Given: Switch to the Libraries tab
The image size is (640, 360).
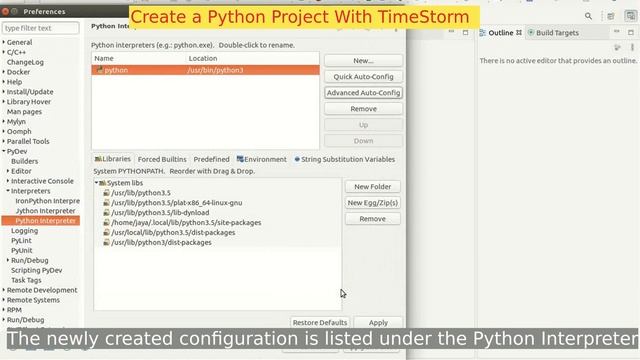Looking at the screenshot, I should (x=113, y=159).
